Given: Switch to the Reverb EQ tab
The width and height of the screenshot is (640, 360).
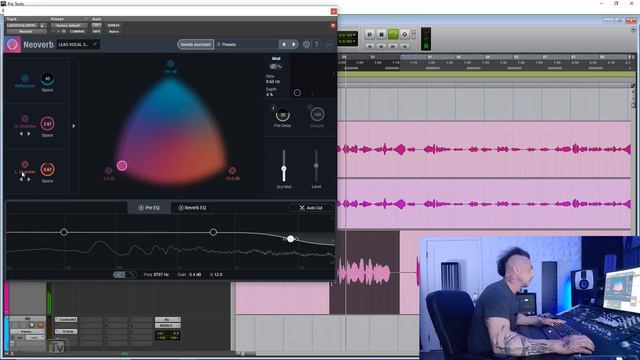Looking at the screenshot, I should (x=192, y=208).
